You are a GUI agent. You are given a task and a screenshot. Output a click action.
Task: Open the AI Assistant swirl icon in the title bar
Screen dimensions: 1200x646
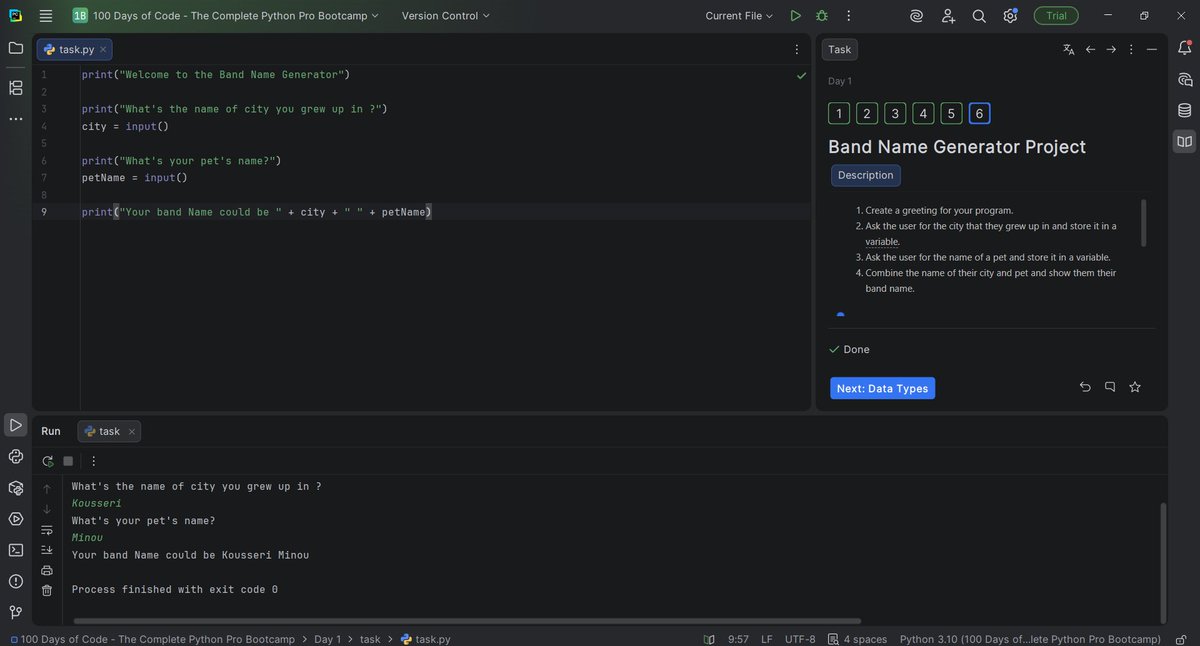tap(917, 16)
